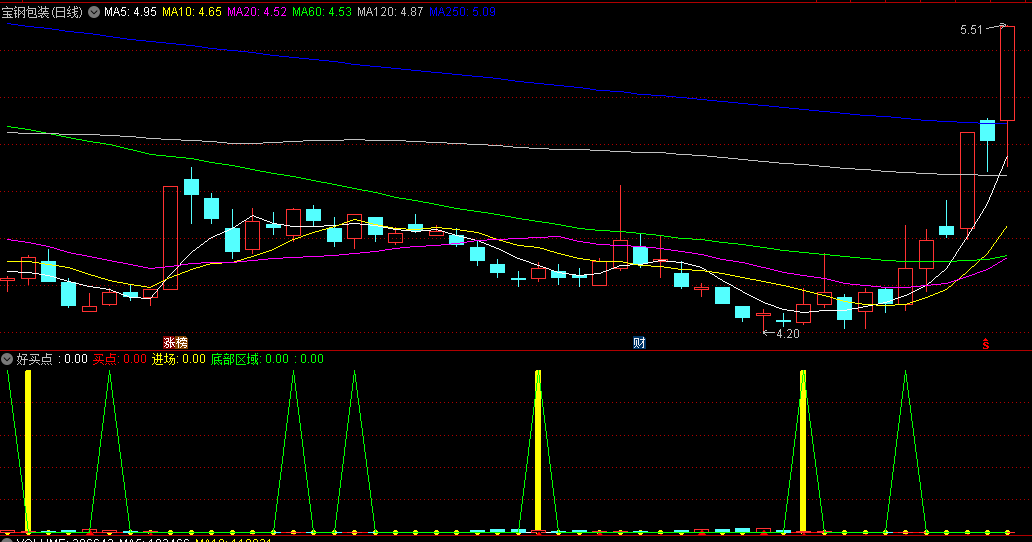The width and height of the screenshot is (1032, 542).
Task: Click the red S marker icon
Action: click(986, 344)
